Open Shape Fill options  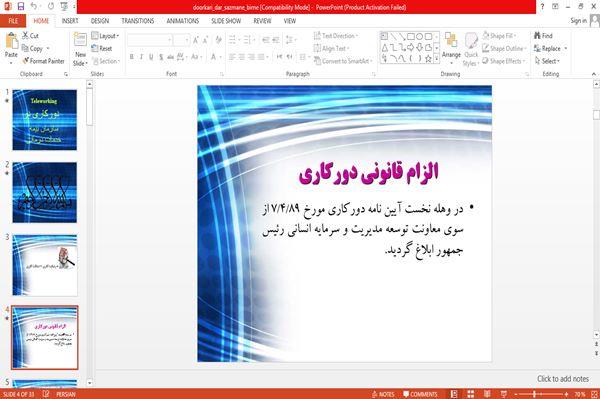[499, 36]
